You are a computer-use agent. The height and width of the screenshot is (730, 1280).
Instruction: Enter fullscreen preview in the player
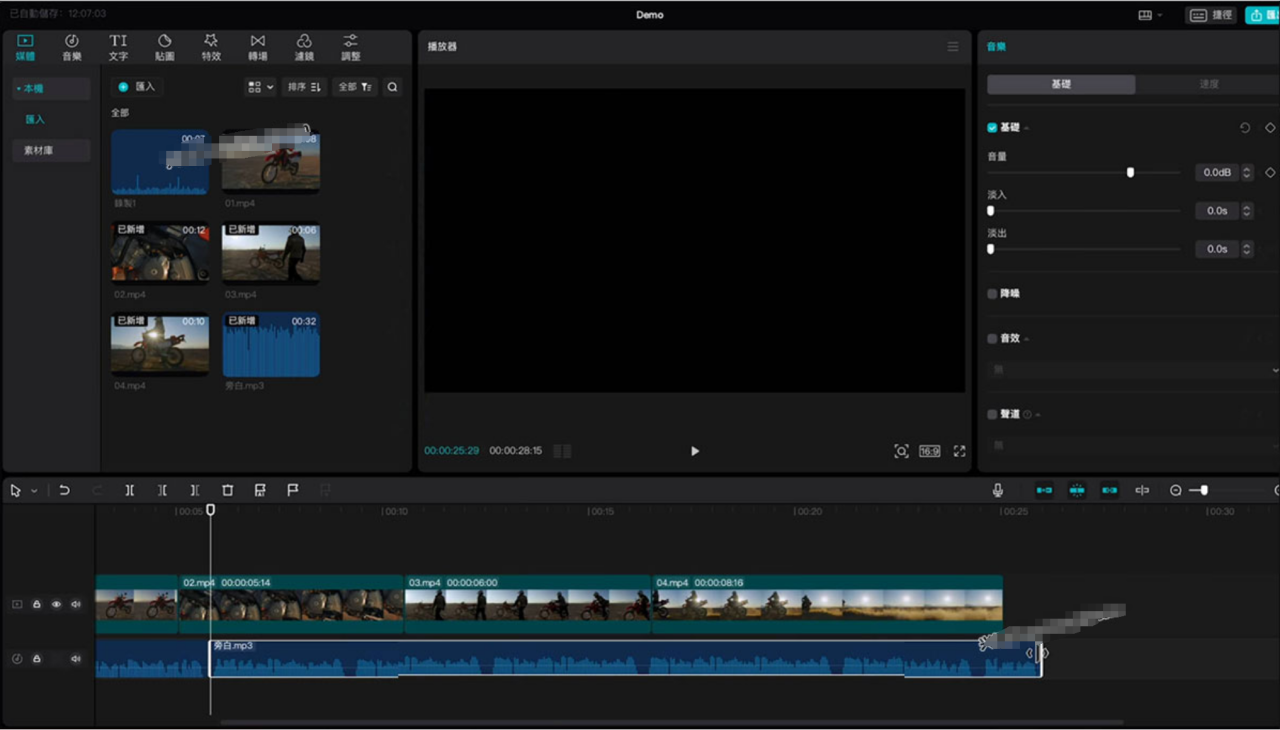click(x=959, y=451)
